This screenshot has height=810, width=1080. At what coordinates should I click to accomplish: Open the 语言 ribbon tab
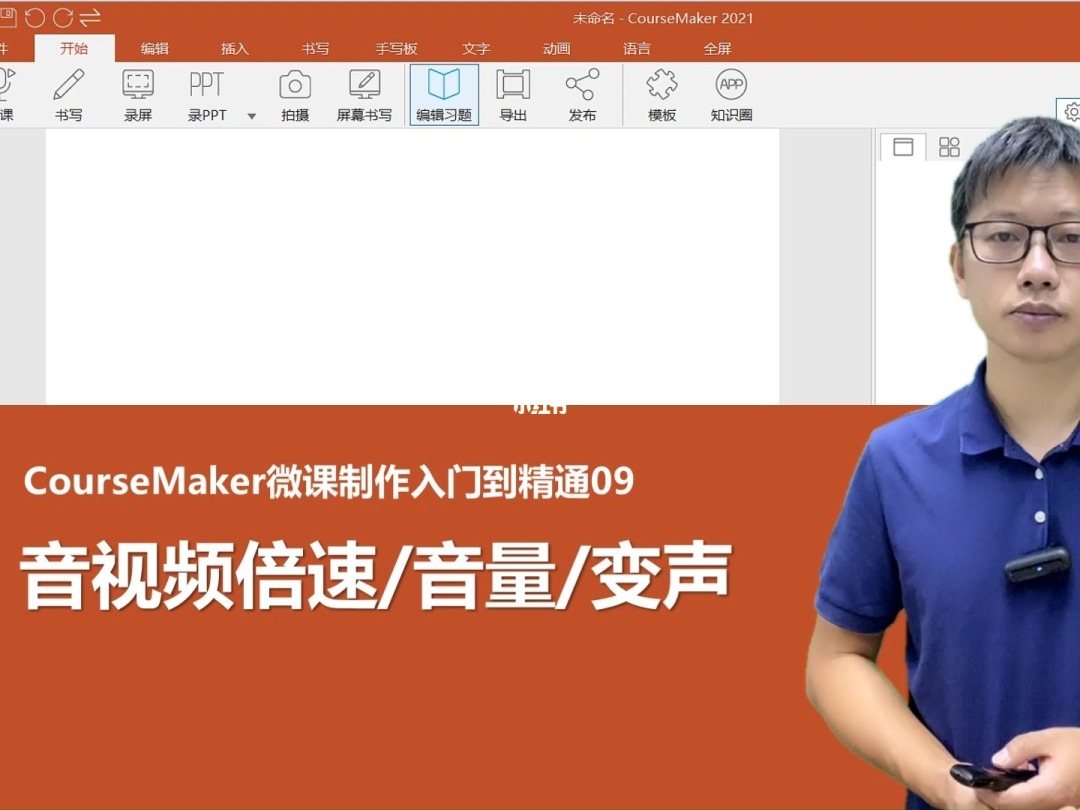click(x=637, y=48)
